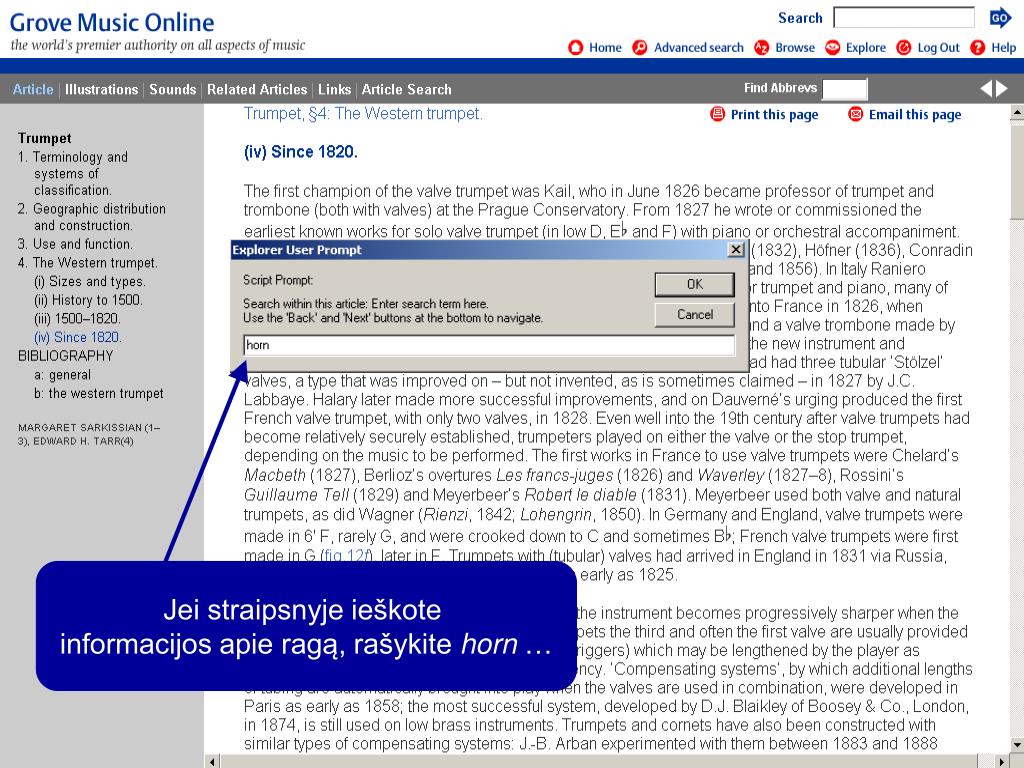Click the Print this page link
This screenshot has width=1024, height=768.
click(x=774, y=115)
